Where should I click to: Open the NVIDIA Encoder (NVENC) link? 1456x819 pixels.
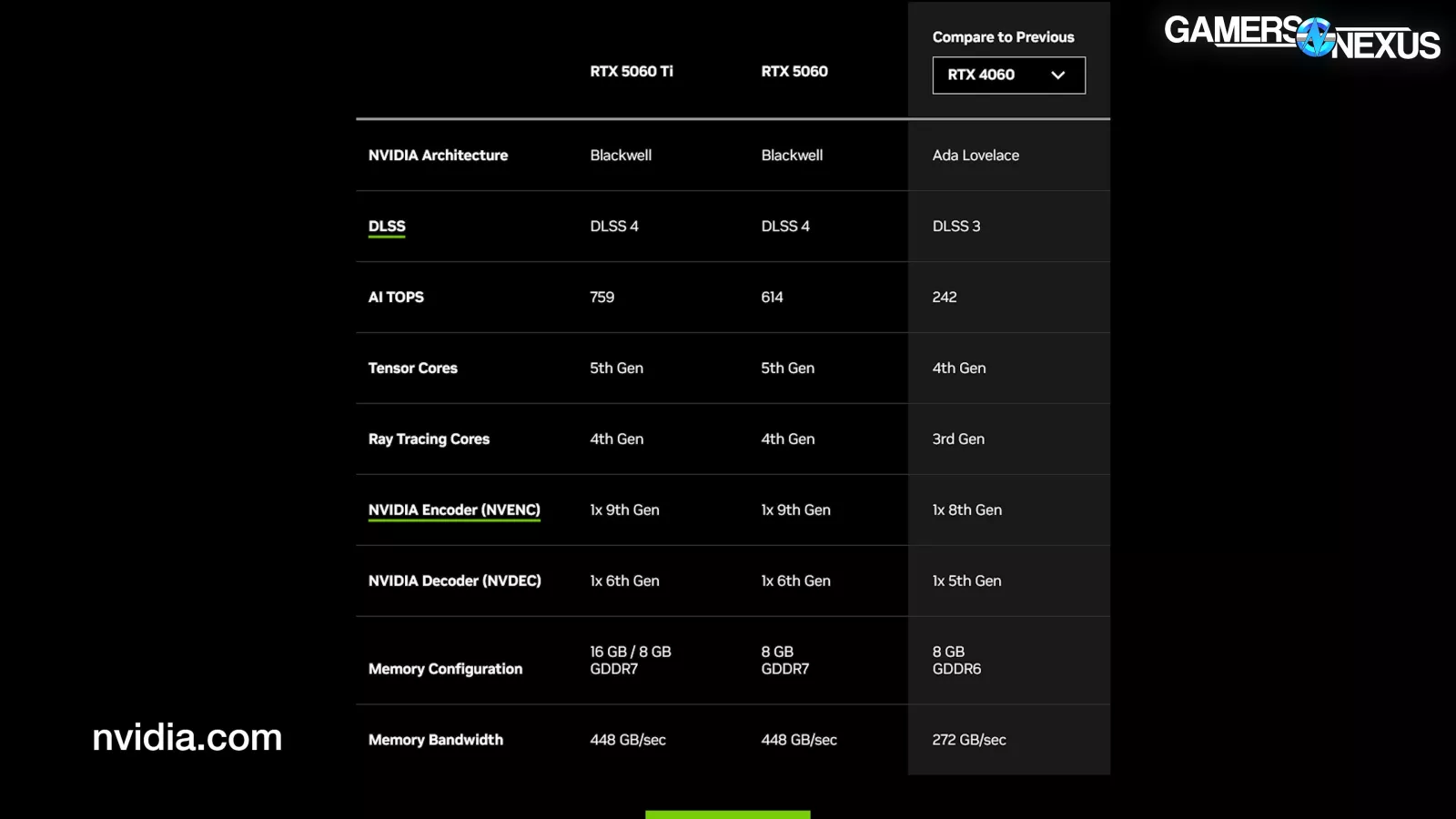[x=454, y=511]
